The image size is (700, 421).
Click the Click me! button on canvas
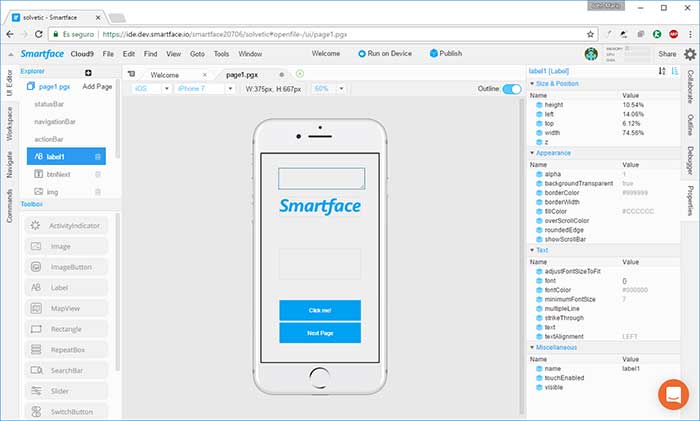320,310
